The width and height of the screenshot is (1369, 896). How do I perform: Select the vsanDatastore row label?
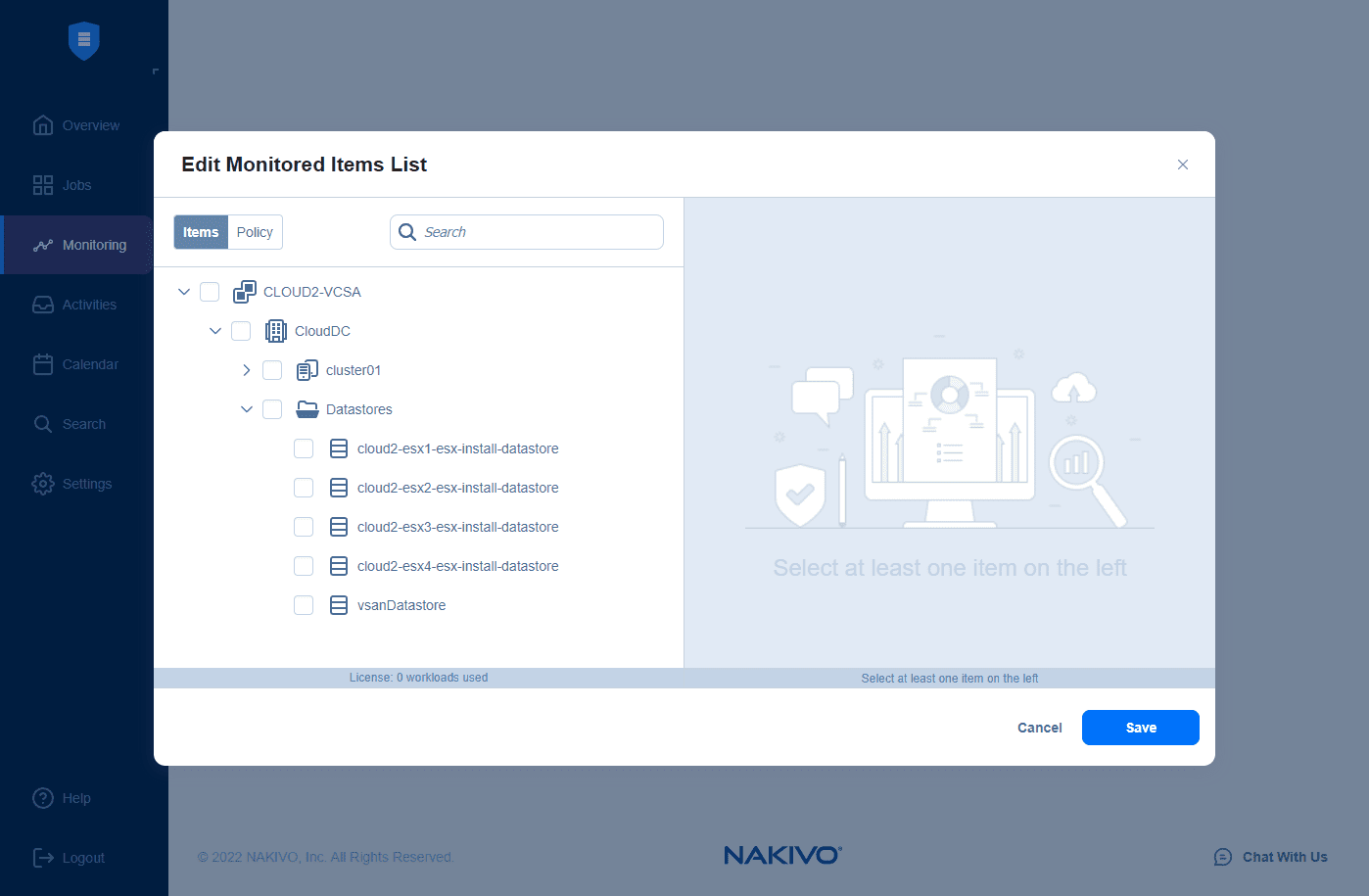[401, 605]
